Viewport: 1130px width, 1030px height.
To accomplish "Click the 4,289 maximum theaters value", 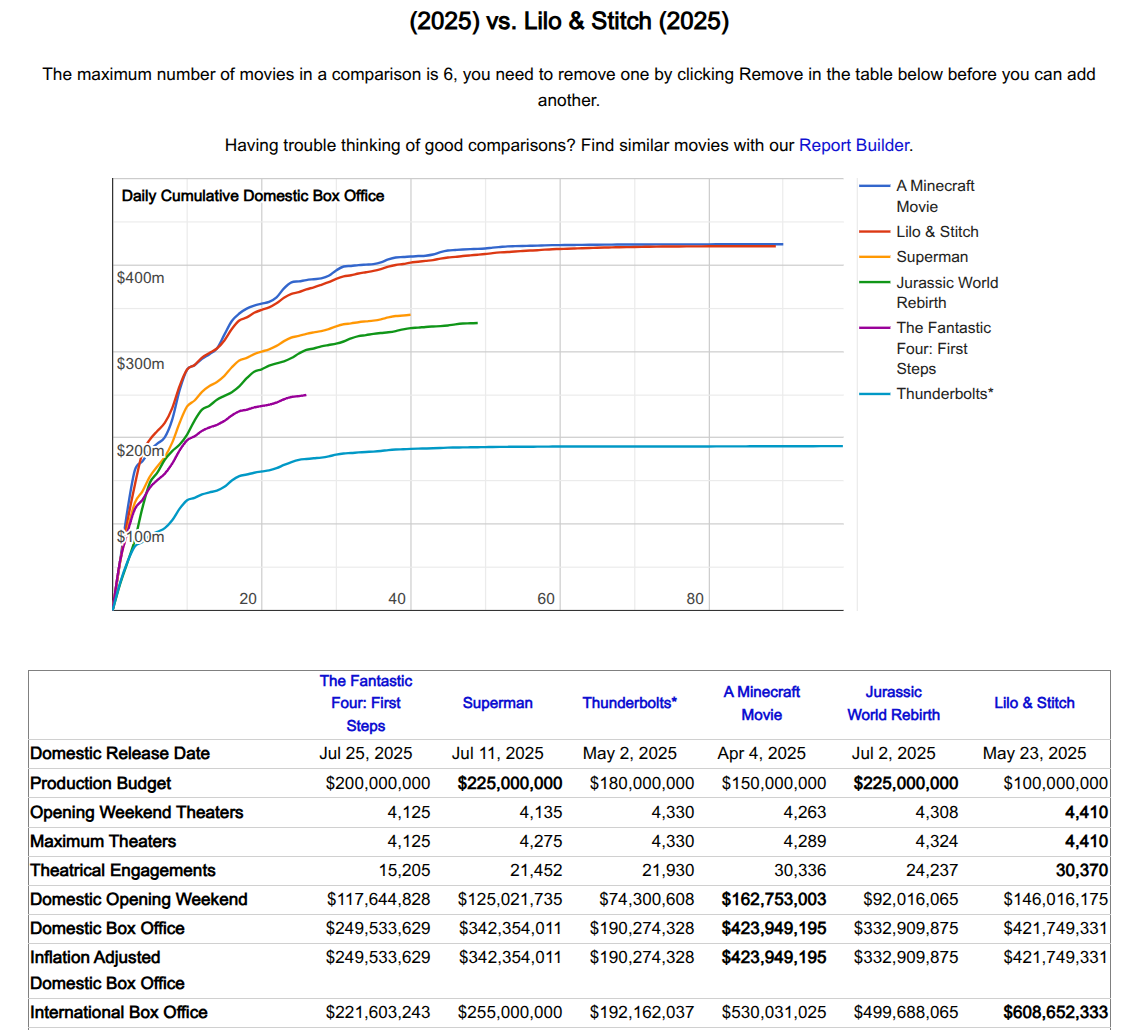I will pos(805,841).
